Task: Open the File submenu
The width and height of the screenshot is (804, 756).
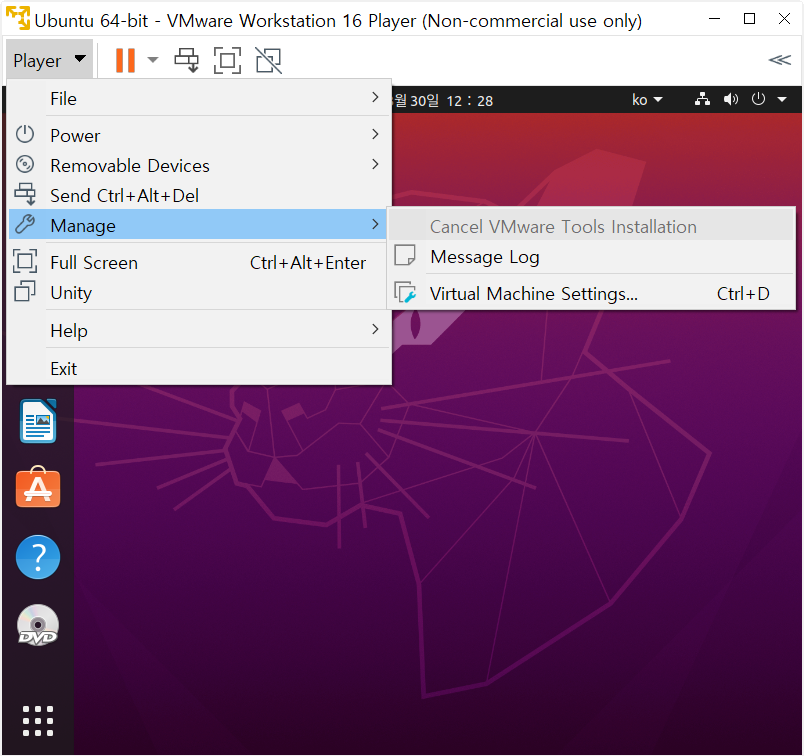Action: pyautogui.click(x=199, y=98)
